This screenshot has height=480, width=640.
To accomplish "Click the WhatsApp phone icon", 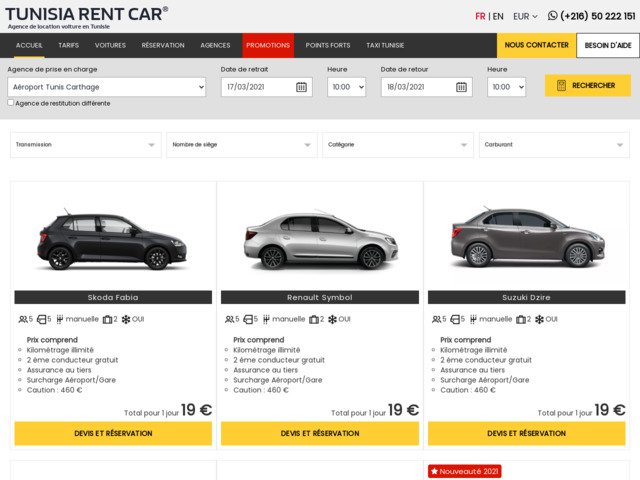I will tap(552, 16).
